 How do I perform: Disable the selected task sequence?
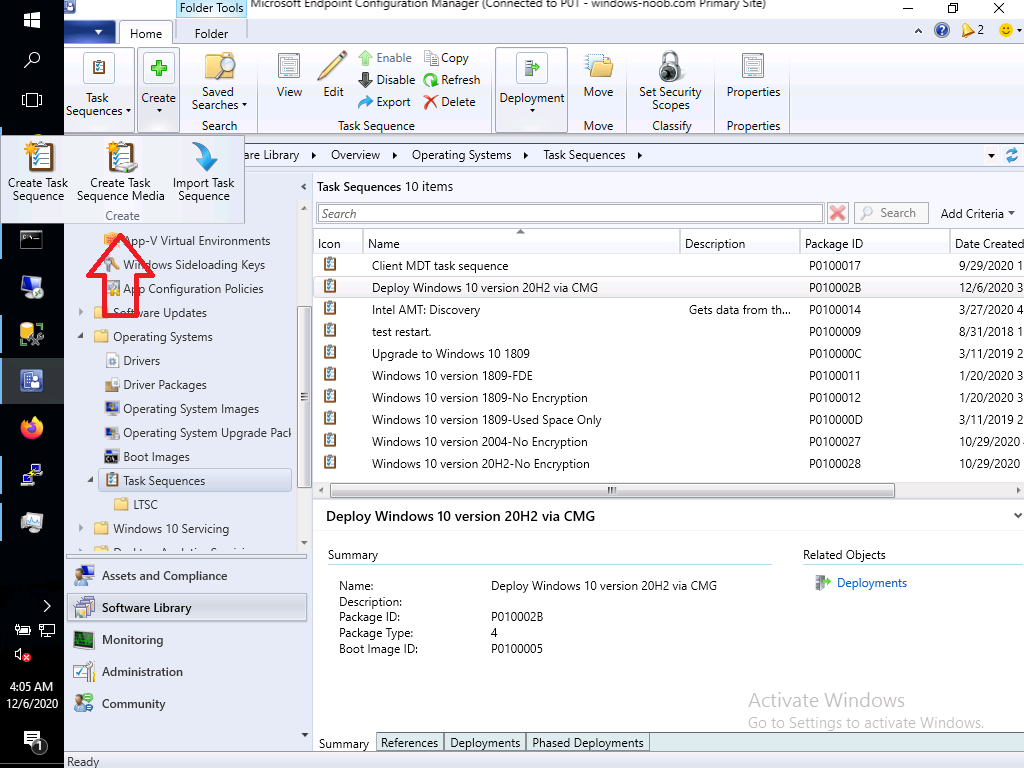pyautogui.click(x=387, y=80)
